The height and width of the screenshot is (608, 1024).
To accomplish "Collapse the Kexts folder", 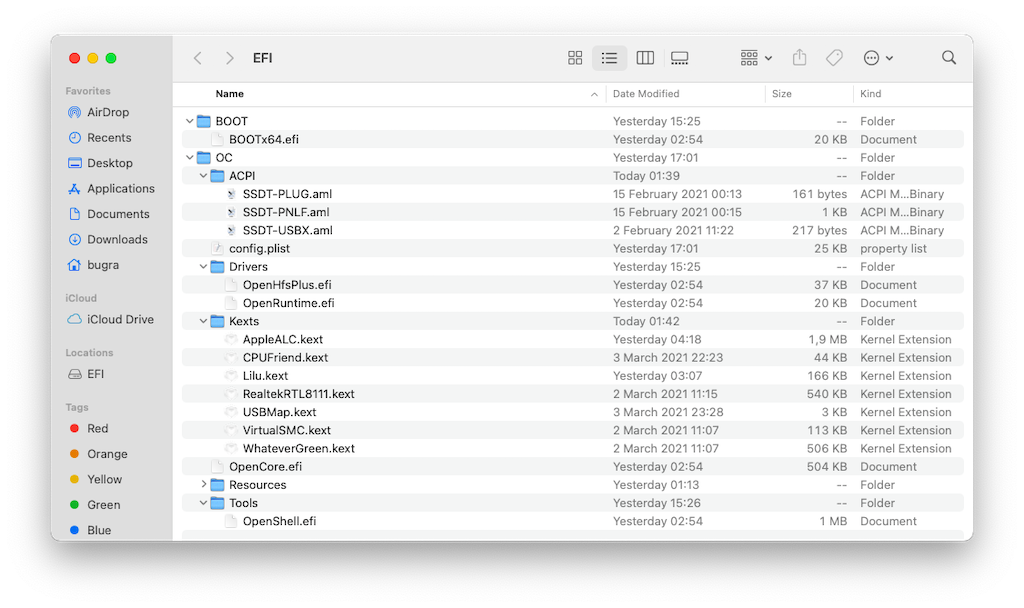I will coord(203,321).
